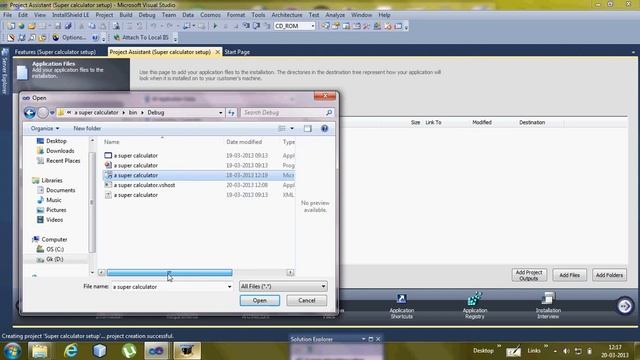Viewport: 640px width, 360px height.
Task: Go to Application Registry step
Action: (474, 306)
